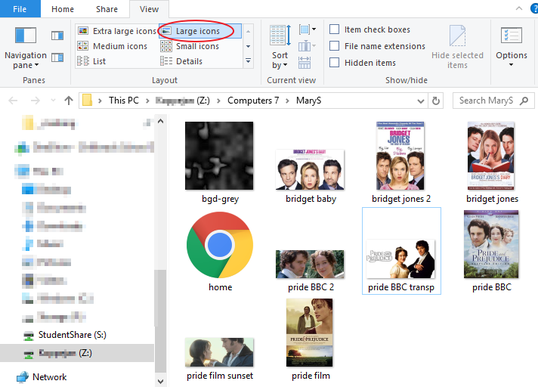This screenshot has width=538, height=387.
Task: Expand the chevron after Computers 7
Action: pyautogui.click(x=288, y=101)
